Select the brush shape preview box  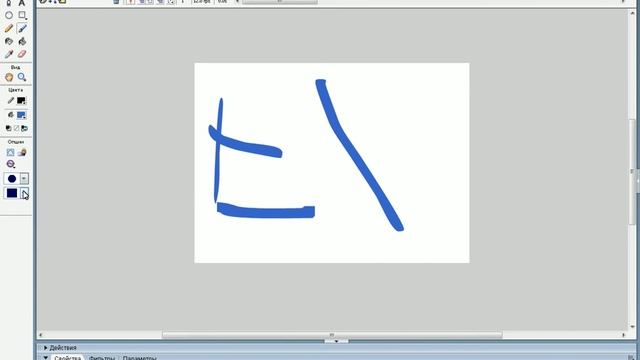[12, 193]
